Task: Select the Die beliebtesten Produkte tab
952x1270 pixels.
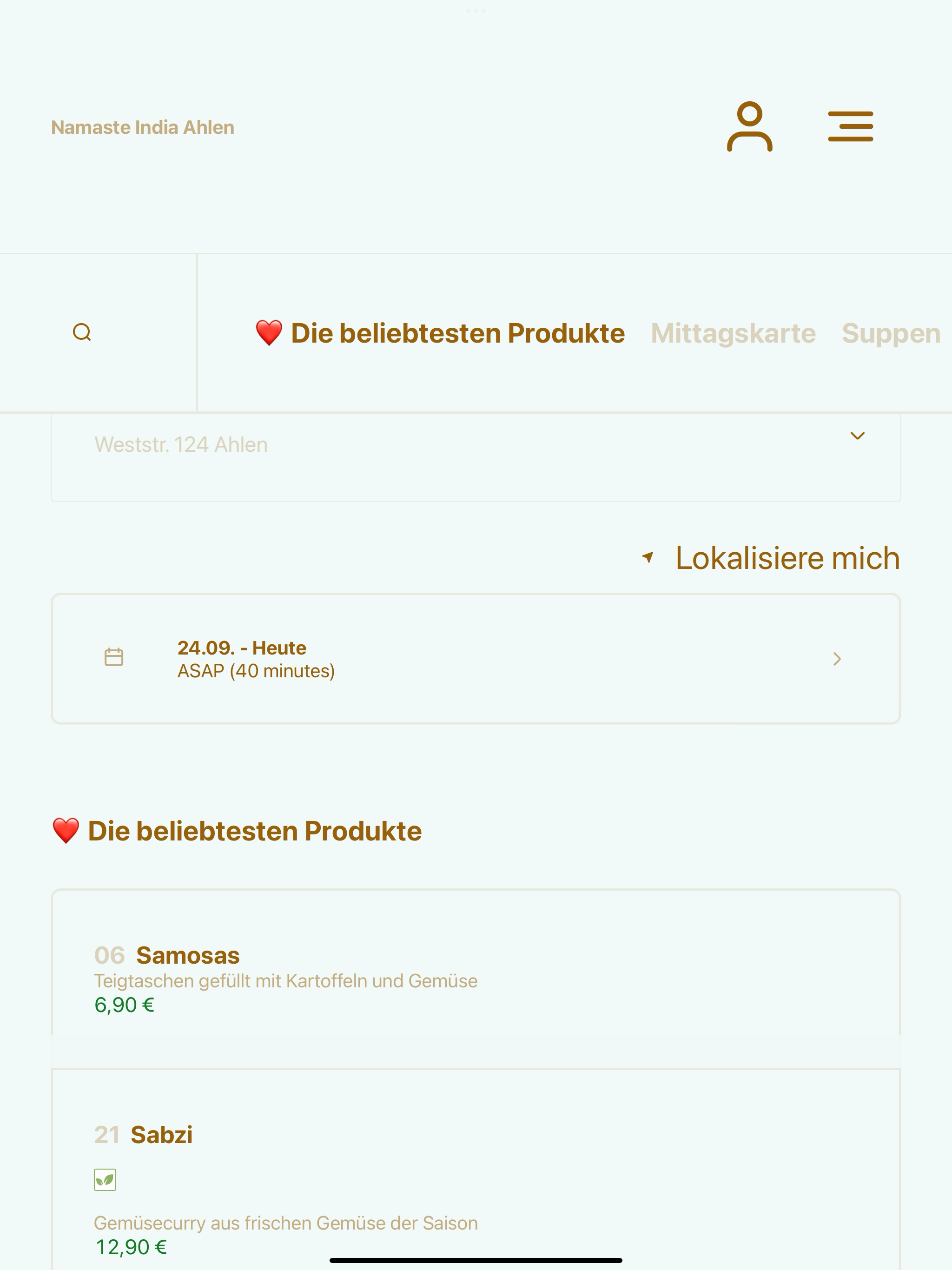Action: (440, 333)
